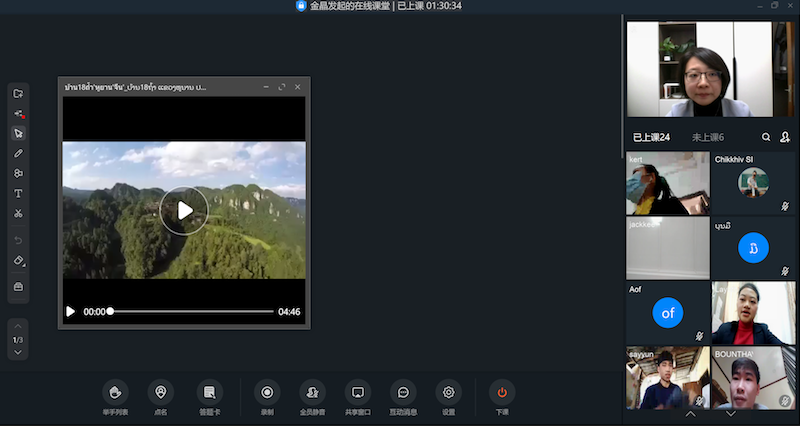Select Chikkhiv SI's avatar tile
This screenshot has height=426, width=800.
pos(753,183)
